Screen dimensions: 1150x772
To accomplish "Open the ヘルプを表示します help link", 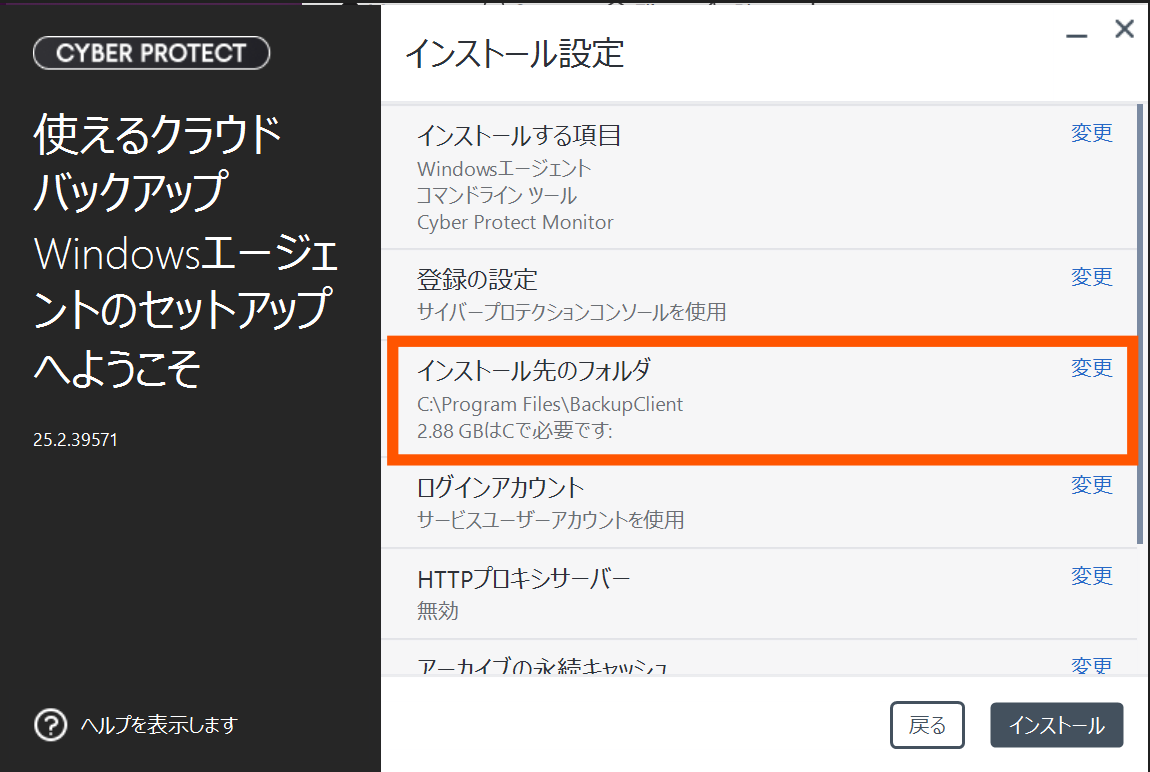I will tap(159, 725).
